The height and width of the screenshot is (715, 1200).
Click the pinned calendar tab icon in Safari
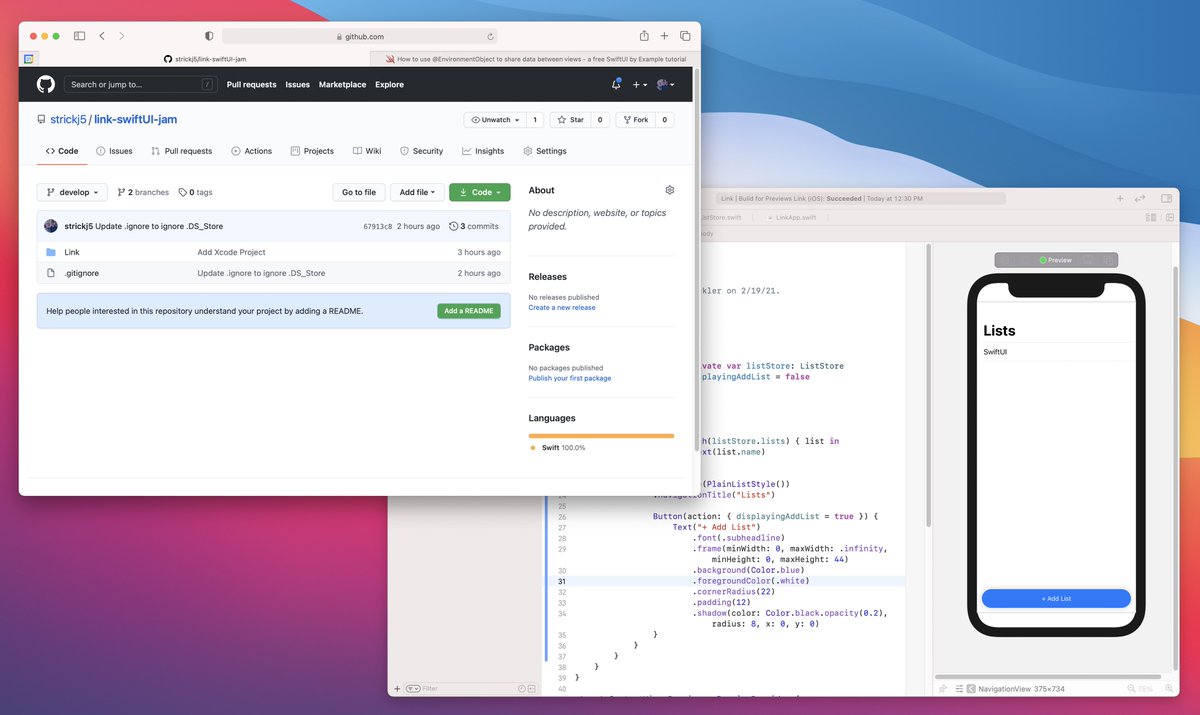point(28,59)
